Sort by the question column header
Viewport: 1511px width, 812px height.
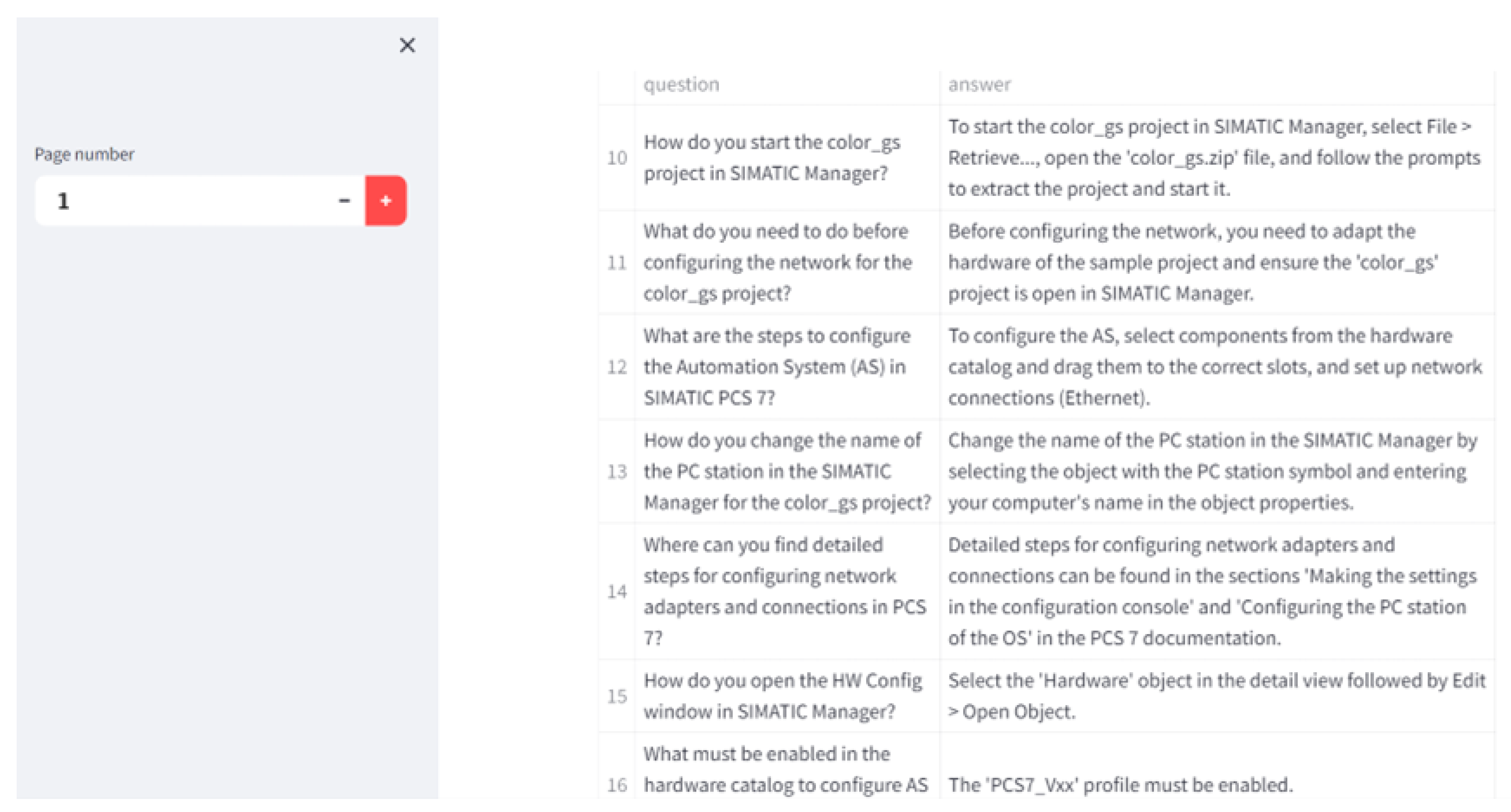click(681, 85)
